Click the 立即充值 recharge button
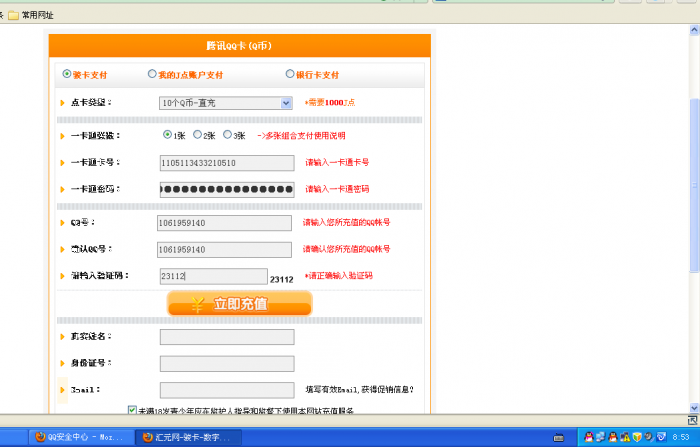The width and height of the screenshot is (700, 447). 240,304
